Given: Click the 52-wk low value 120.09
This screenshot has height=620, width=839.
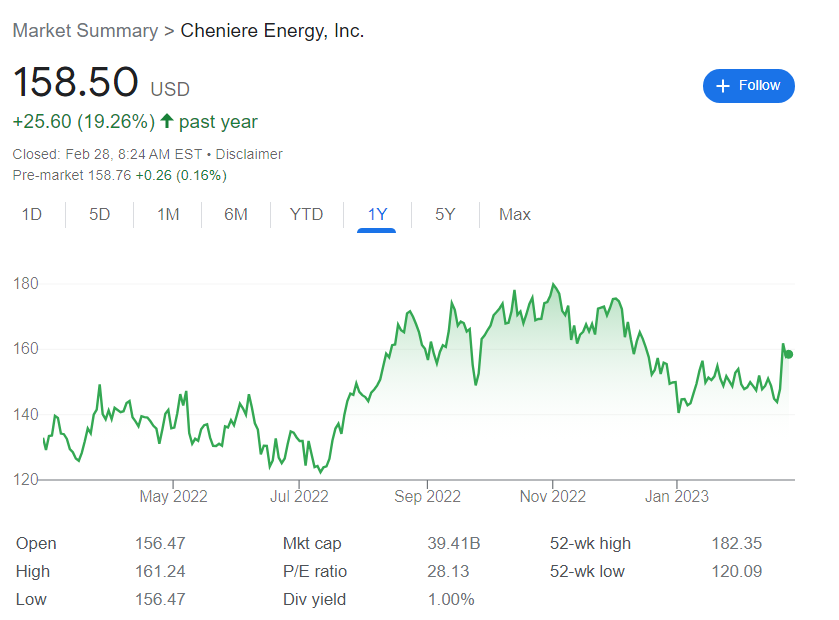Looking at the screenshot, I should click(737, 571).
